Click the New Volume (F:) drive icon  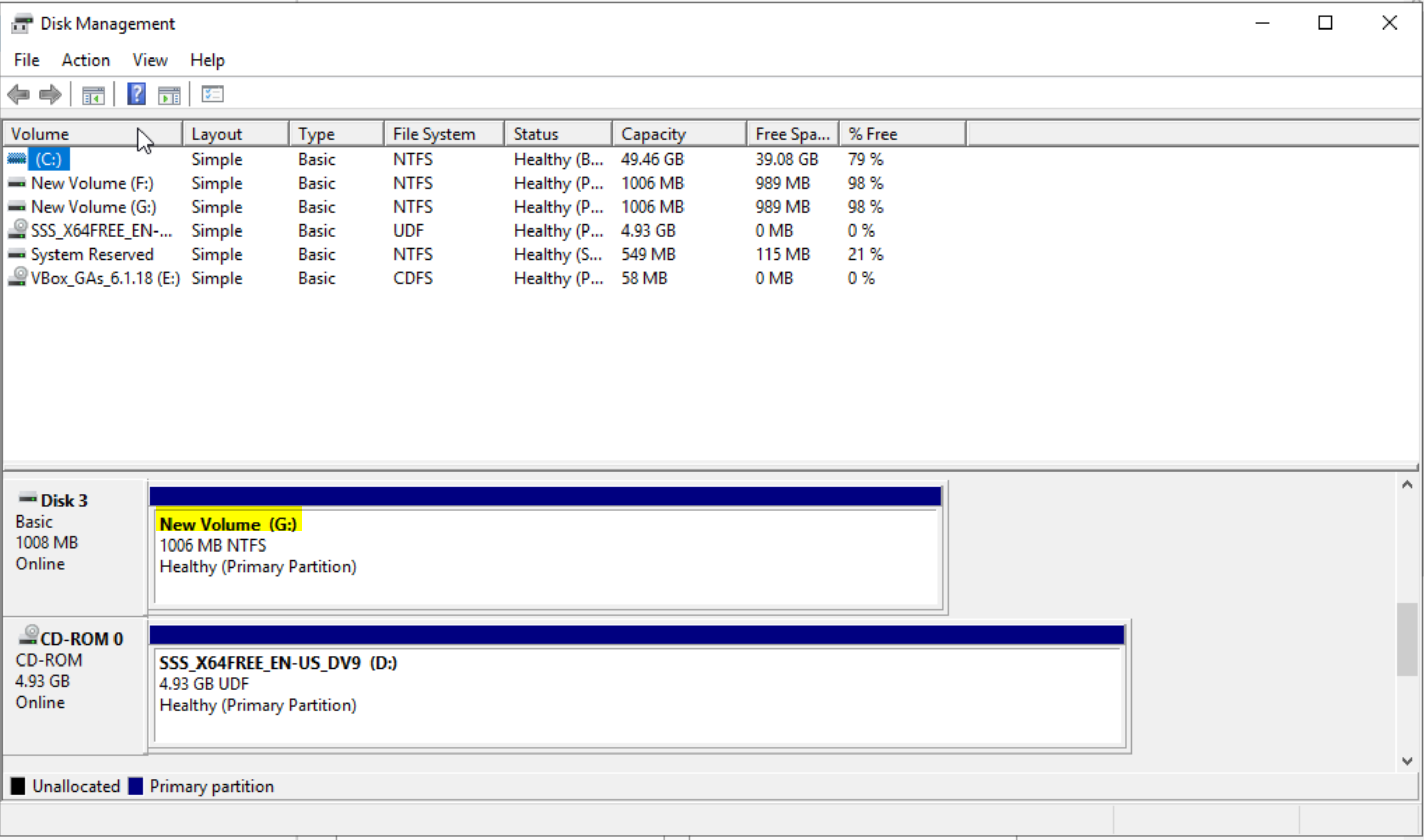17,183
